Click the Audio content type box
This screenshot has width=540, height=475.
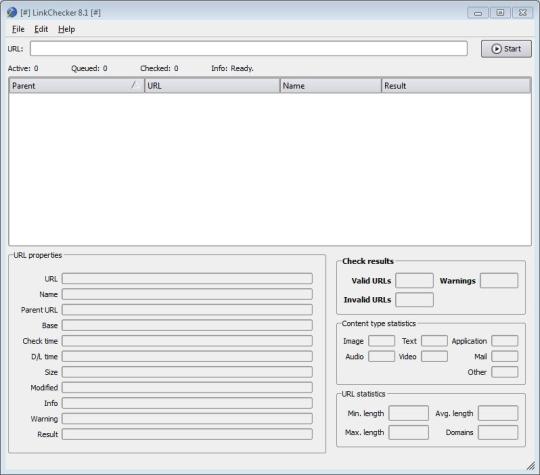pos(382,356)
